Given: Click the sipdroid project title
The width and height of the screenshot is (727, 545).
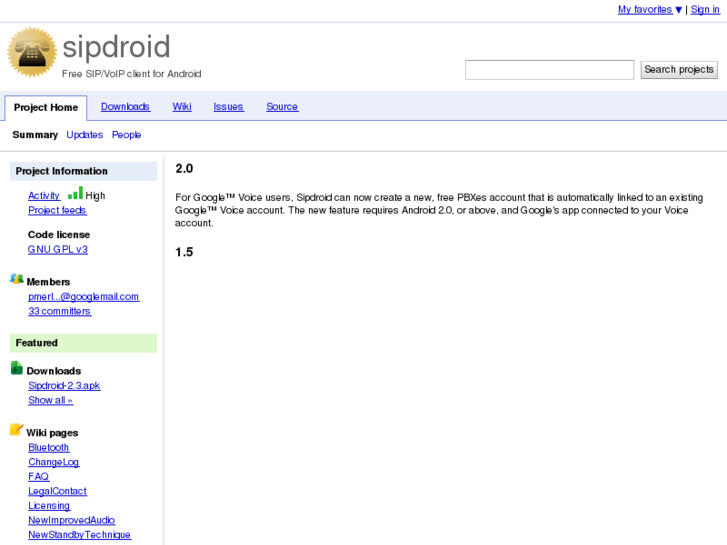Looking at the screenshot, I should click(116, 47).
